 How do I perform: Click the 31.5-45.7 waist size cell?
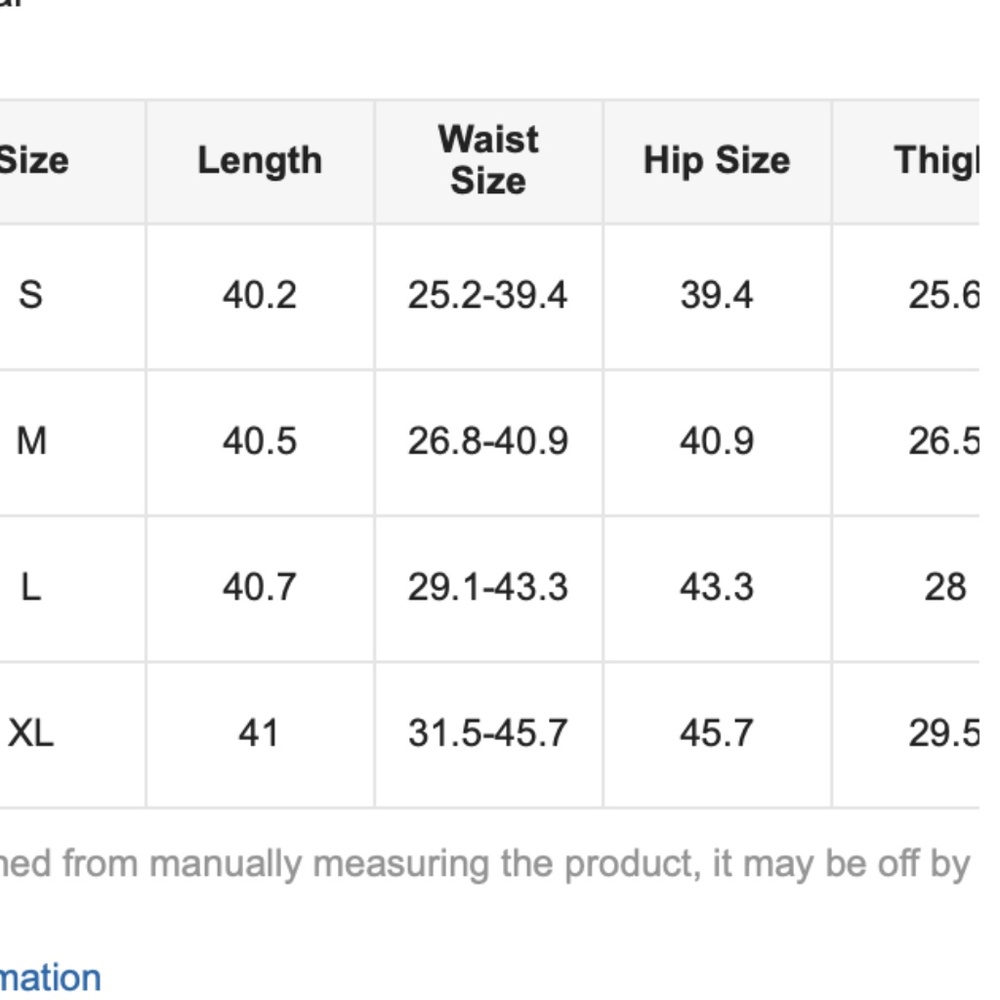tap(487, 733)
